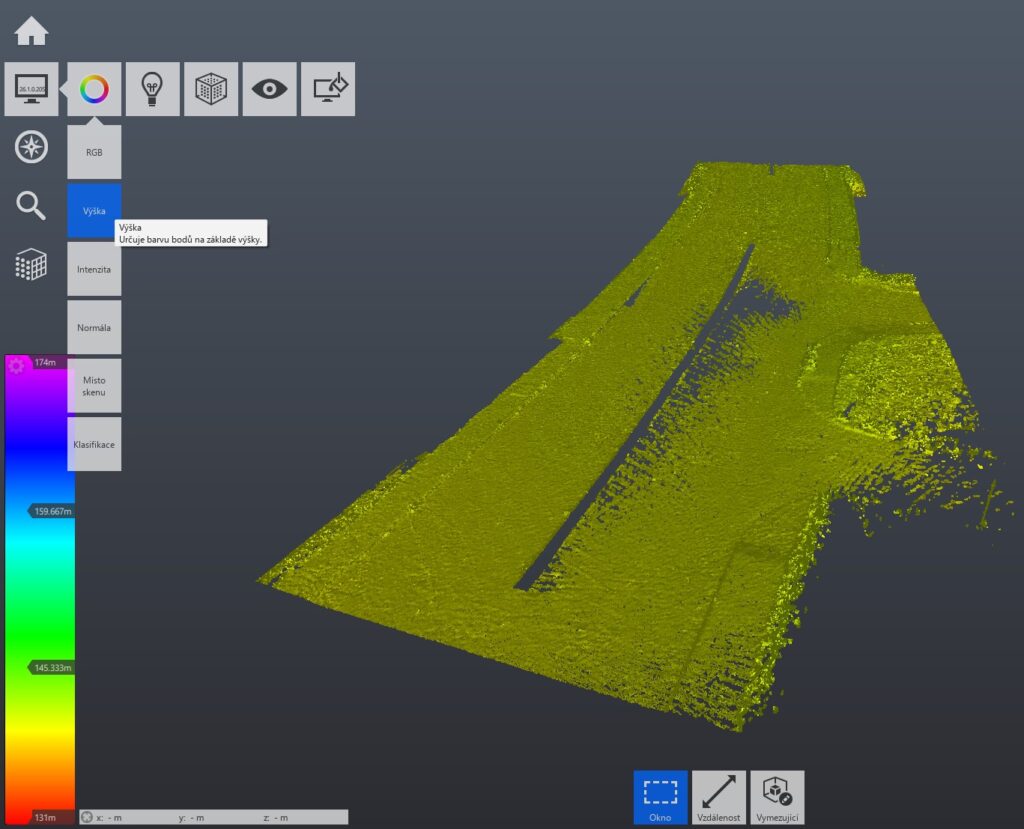Switch to Intenzita color mode
Screen dimensions: 1024x829
[x=94, y=269]
